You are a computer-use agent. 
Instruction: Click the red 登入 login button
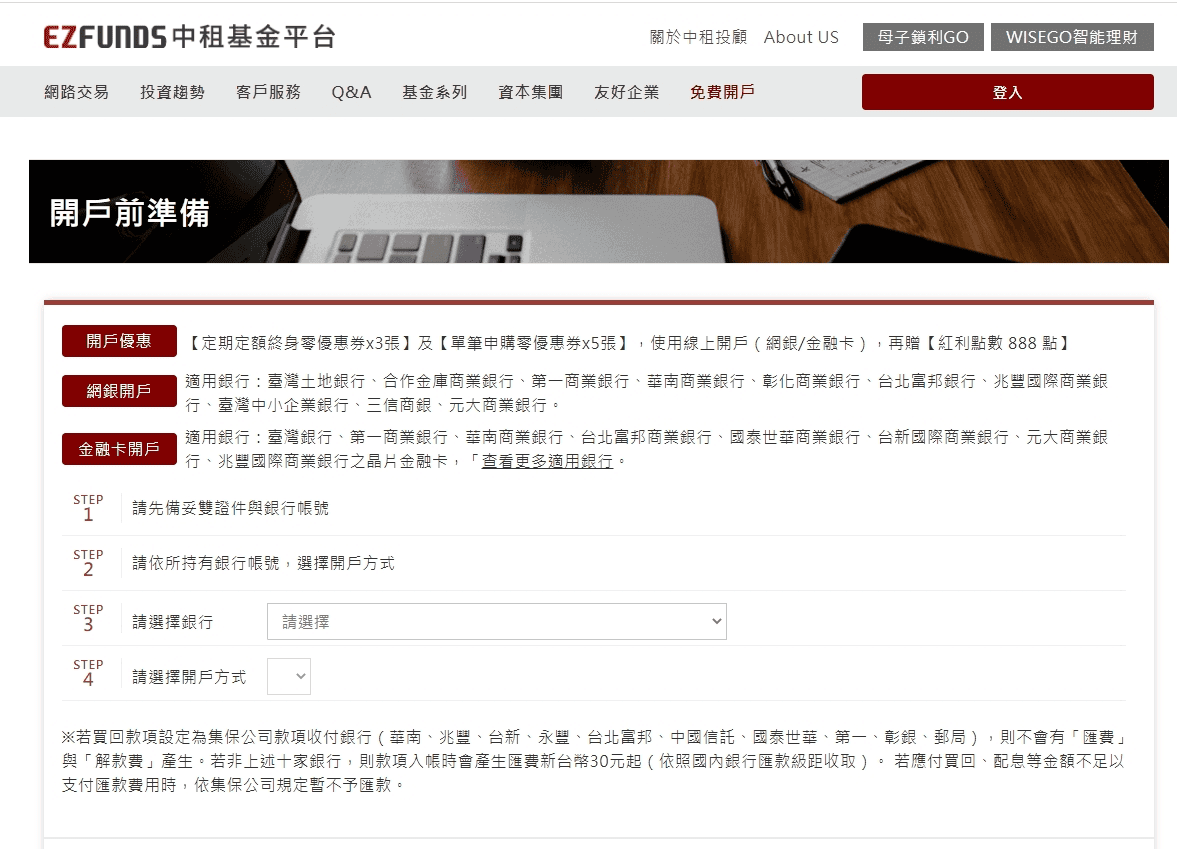coord(1007,92)
